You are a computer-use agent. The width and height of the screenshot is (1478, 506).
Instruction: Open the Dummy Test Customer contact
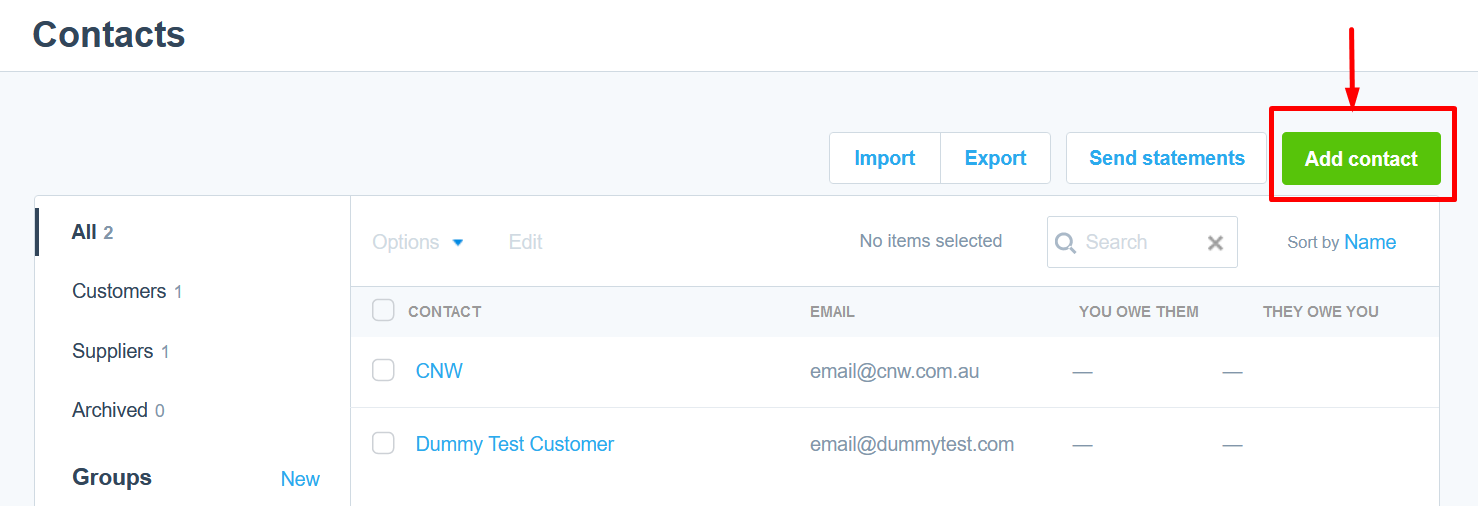(514, 444)
